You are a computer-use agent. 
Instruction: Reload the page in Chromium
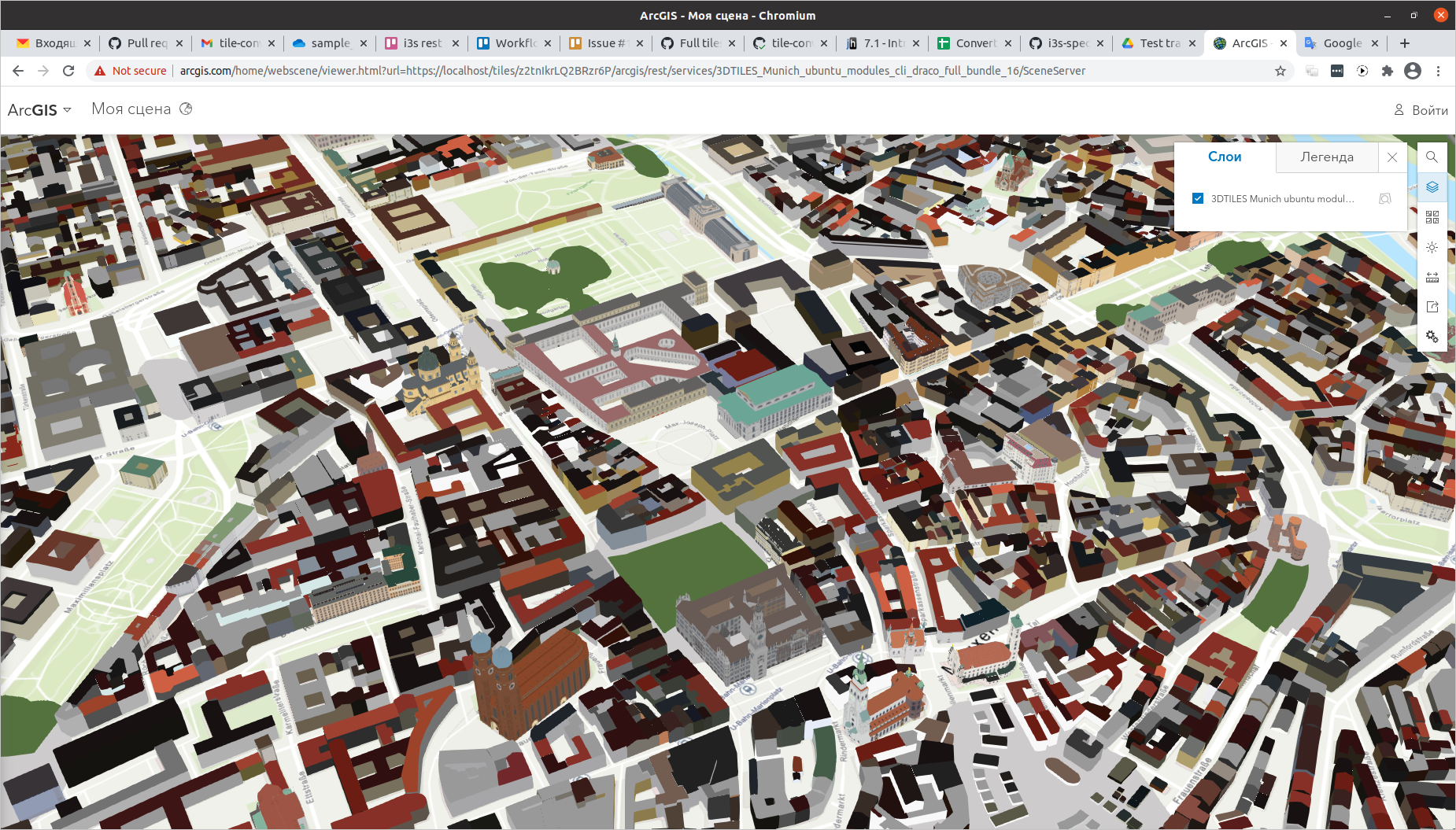click(x=69, y=70)
